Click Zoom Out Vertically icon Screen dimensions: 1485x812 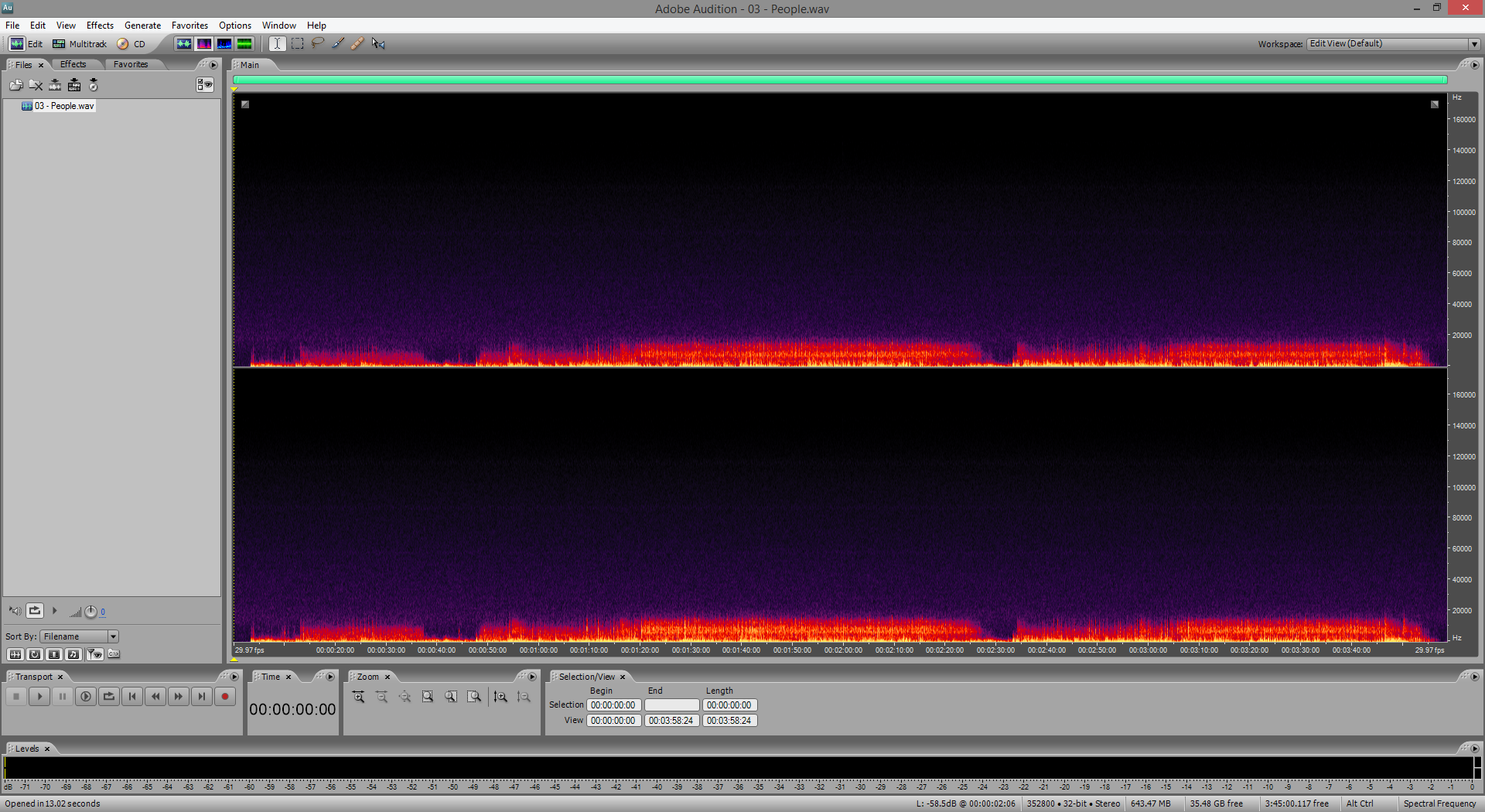524,697
